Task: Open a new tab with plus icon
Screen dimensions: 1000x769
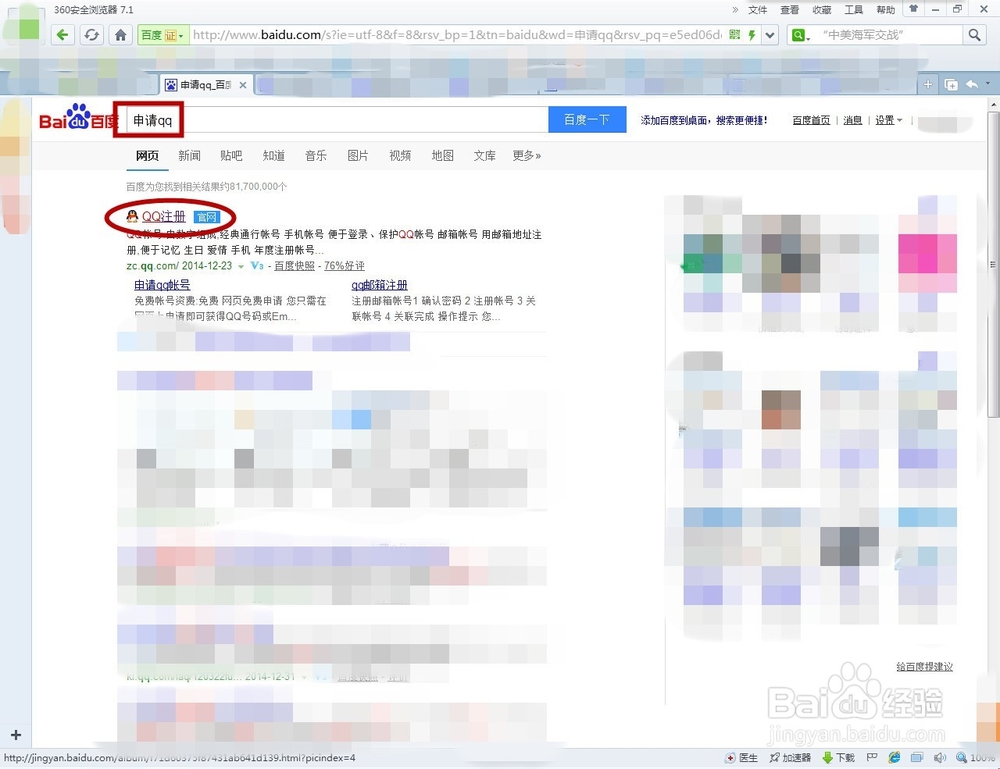Action: click(928, 85)
